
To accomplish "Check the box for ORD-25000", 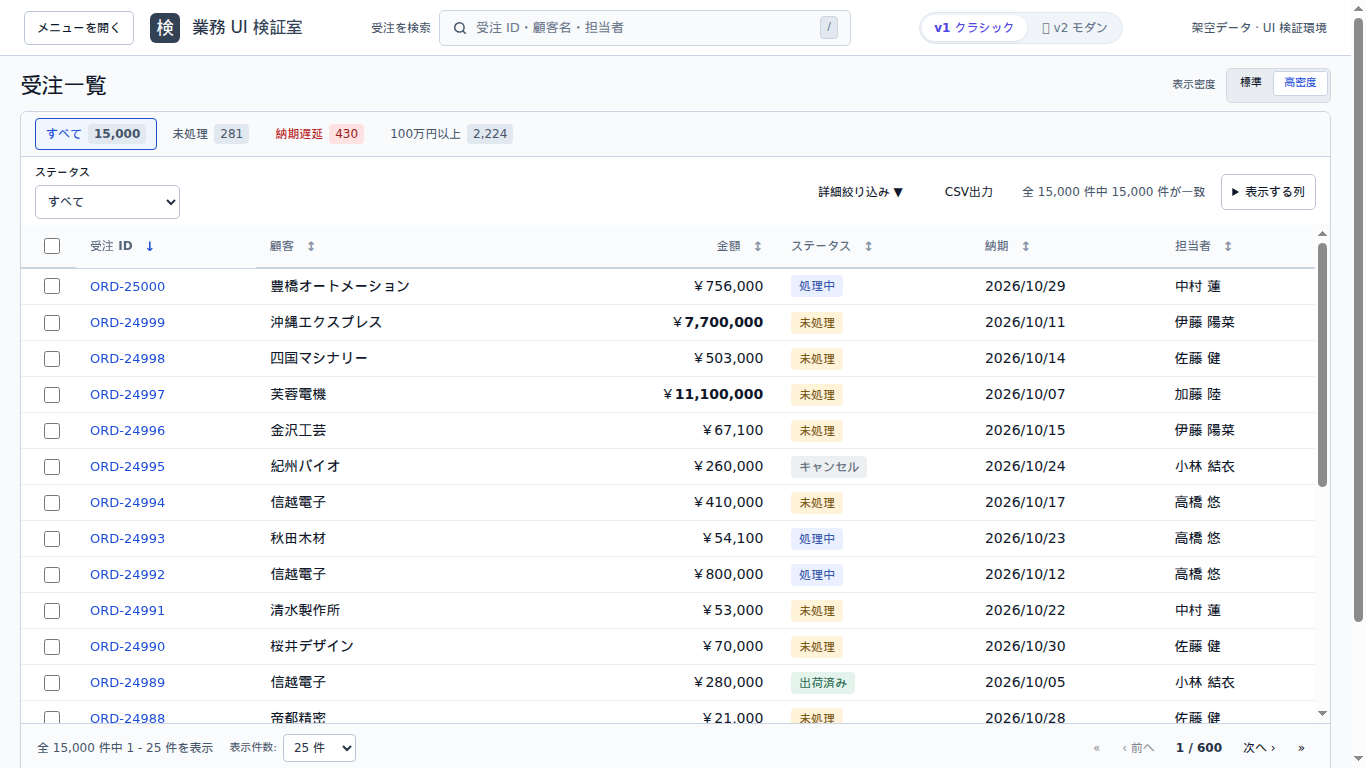I will 52,286.
